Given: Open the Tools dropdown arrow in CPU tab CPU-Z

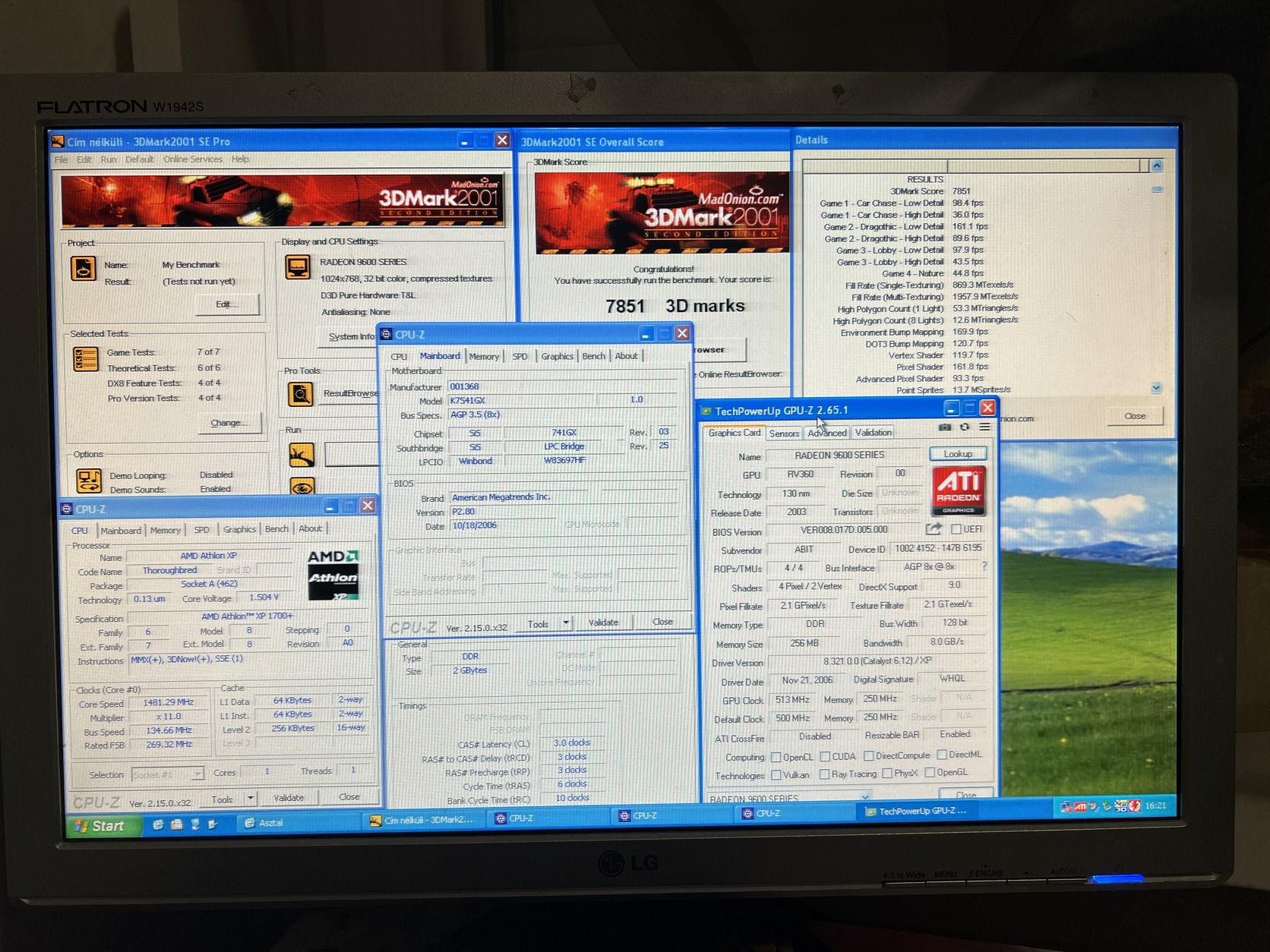Looking at the screenshot, I should tap(251, 798).
